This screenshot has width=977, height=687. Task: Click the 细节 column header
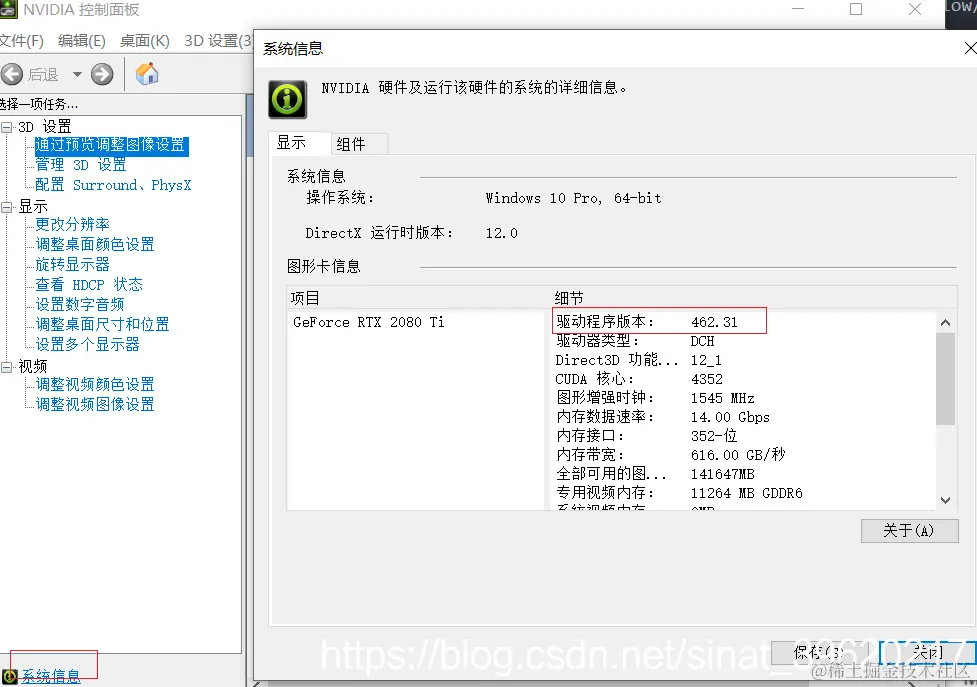click(x=754, y=298)
